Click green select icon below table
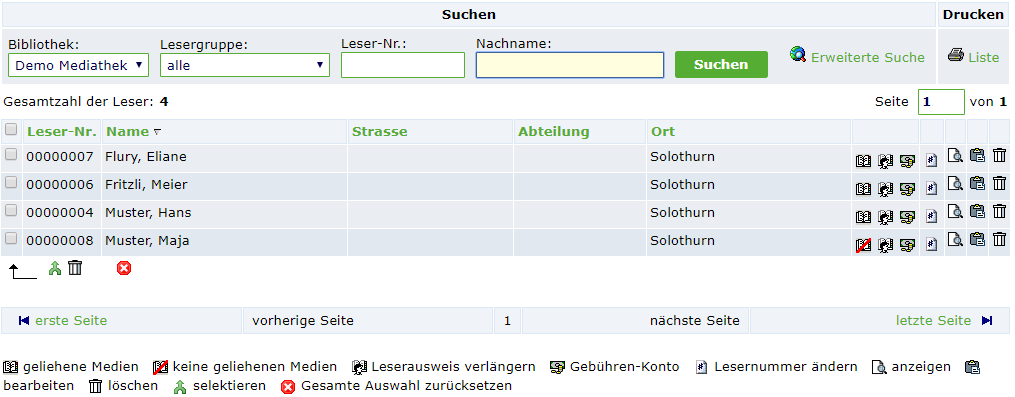 click(x=55, y=268)
